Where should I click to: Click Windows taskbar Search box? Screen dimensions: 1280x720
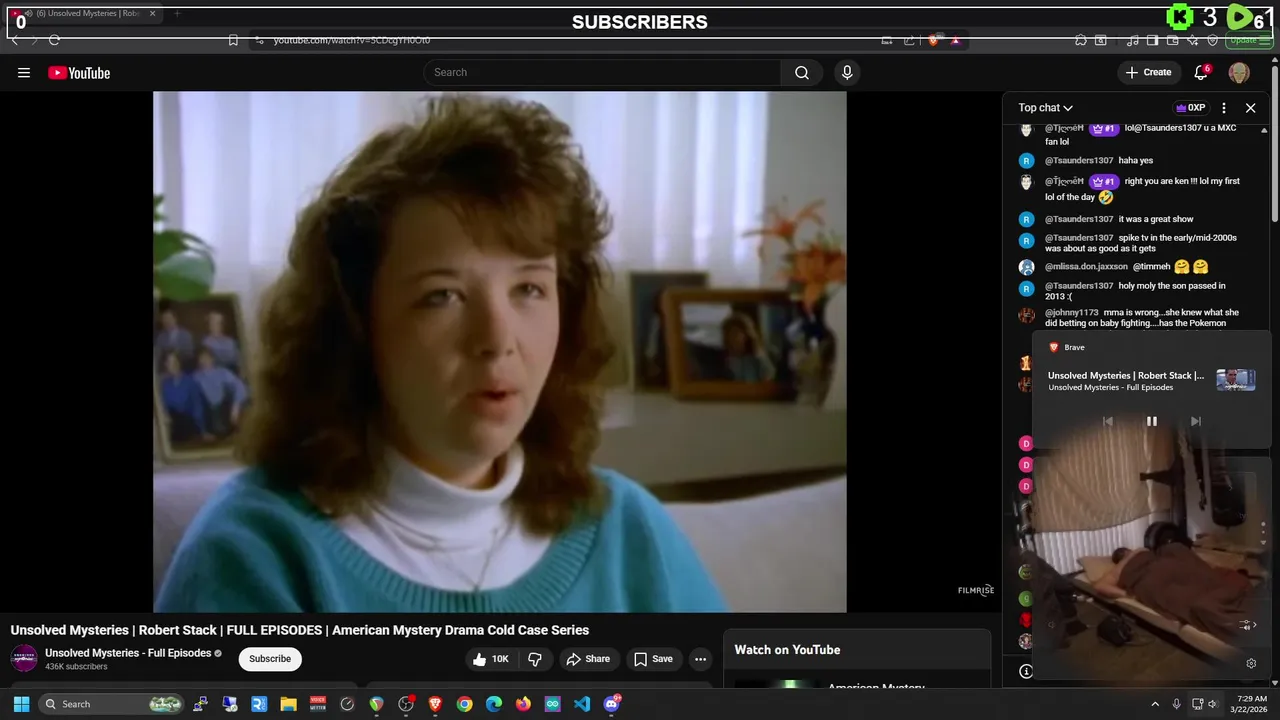click(112, 704)
